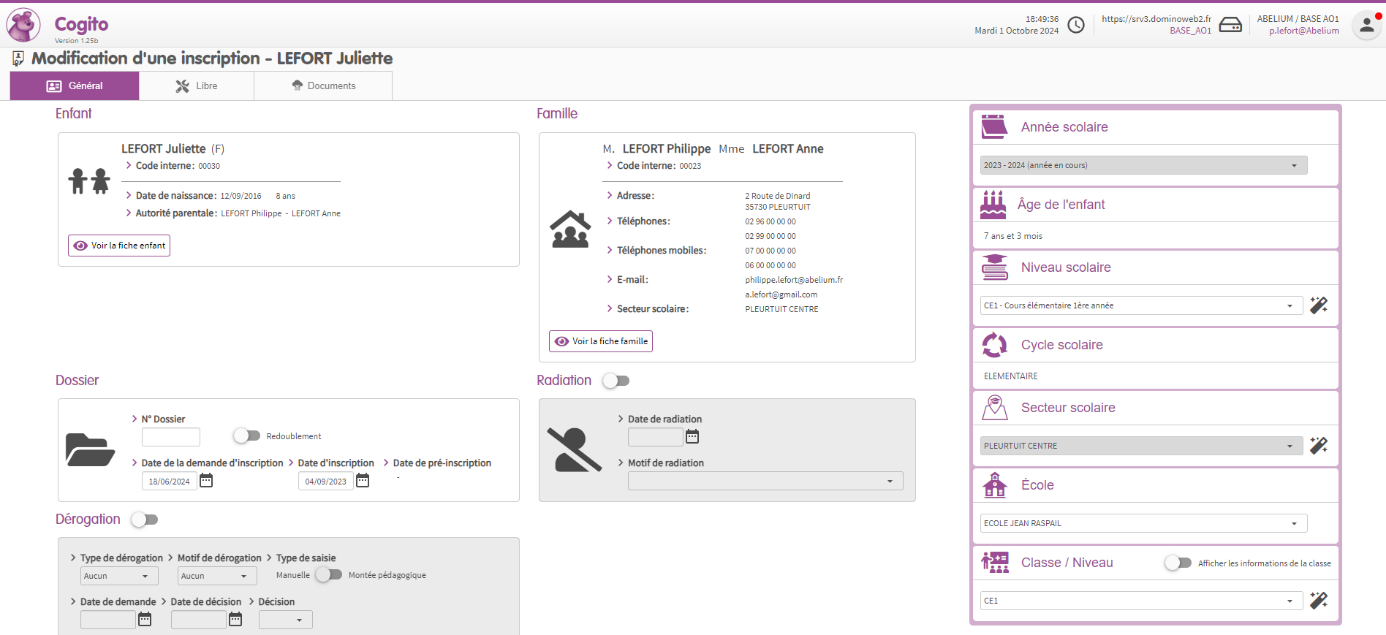The image size is (1386, 635).
Task: Click the user profile avatar icon
Action: [x=1366, y=25]
